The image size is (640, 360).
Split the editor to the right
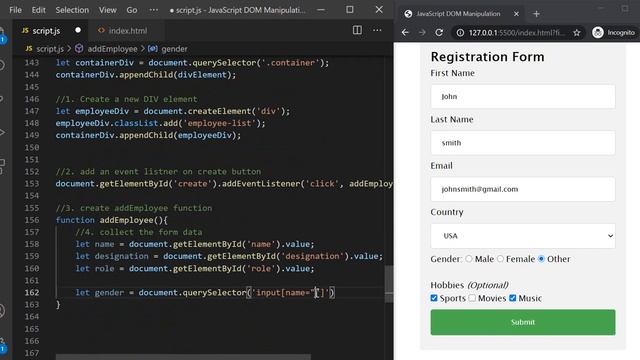pos(357,30)
